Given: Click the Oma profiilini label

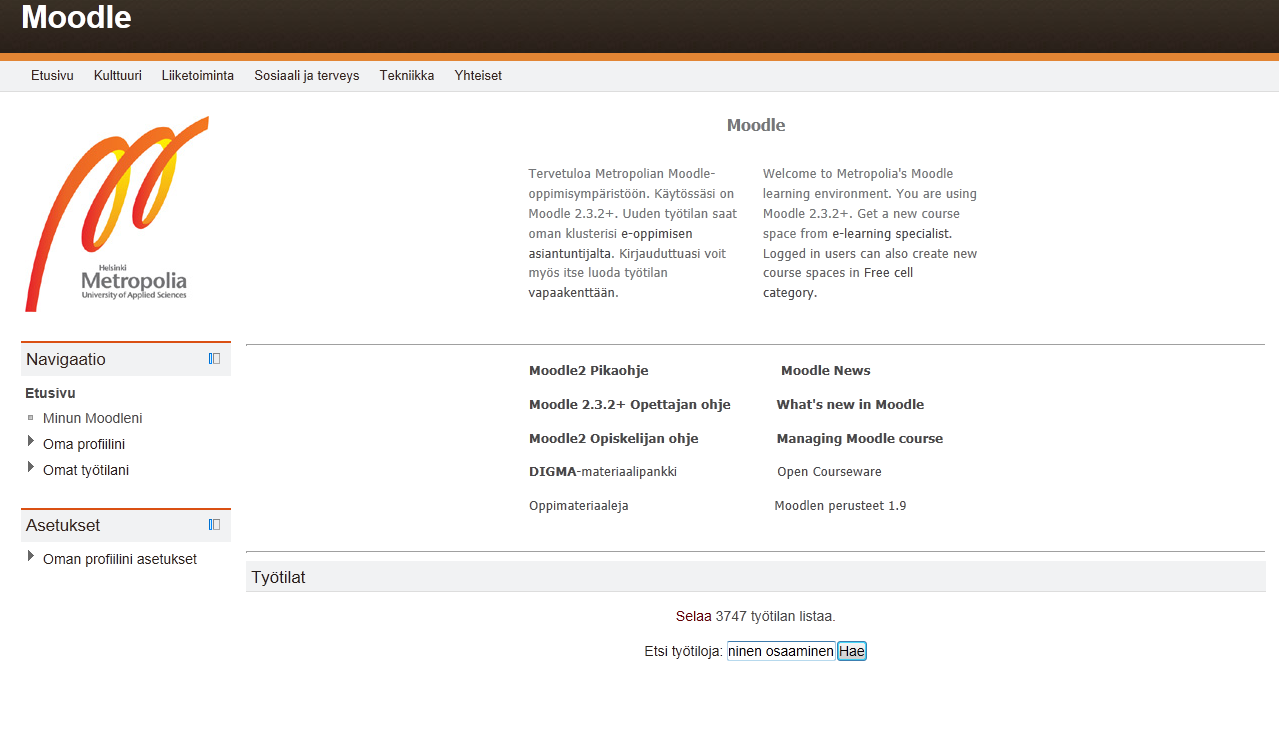Looking at the screenshot, I should [x=84, y=444].
